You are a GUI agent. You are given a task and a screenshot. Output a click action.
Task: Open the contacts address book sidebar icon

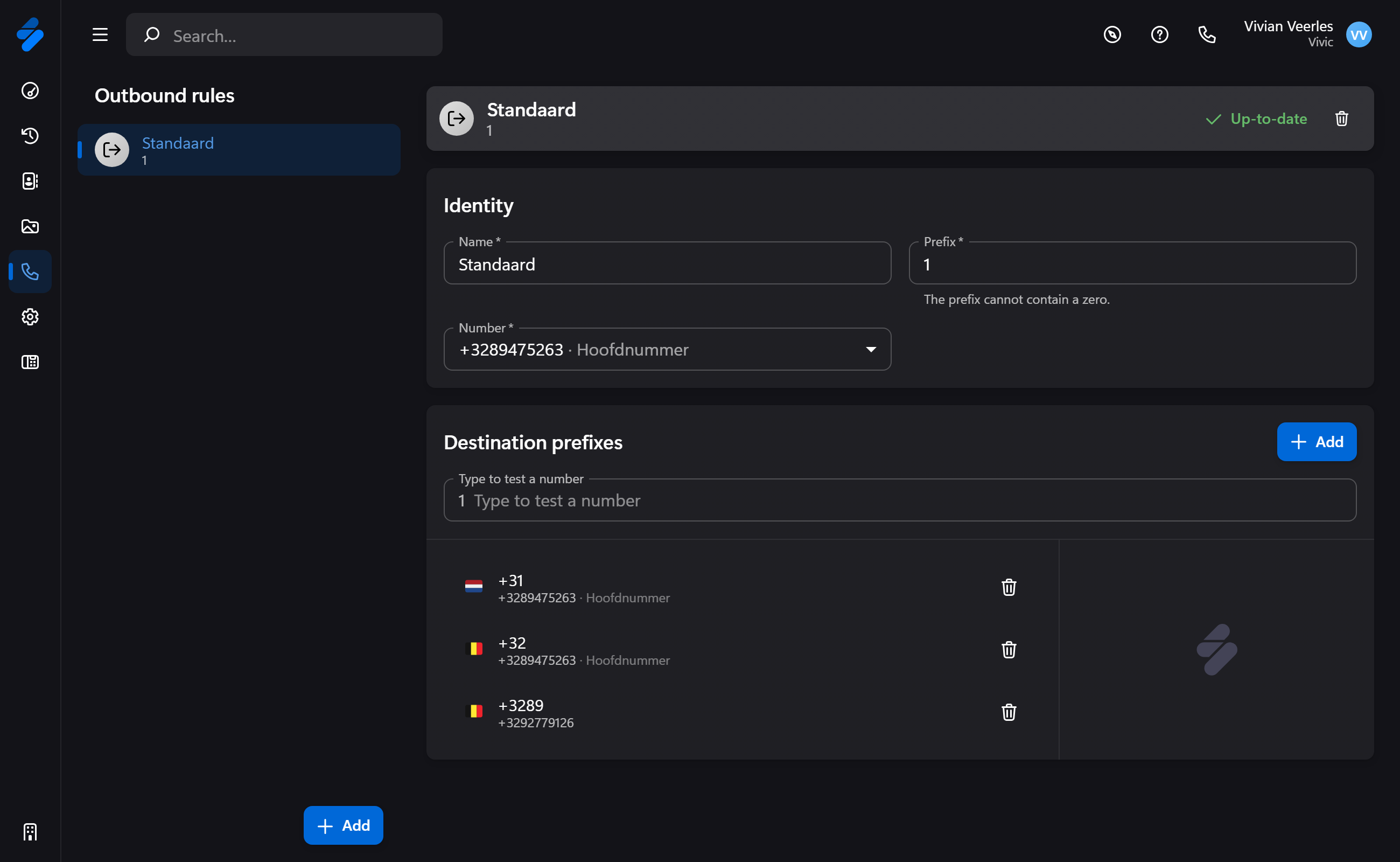30,180
